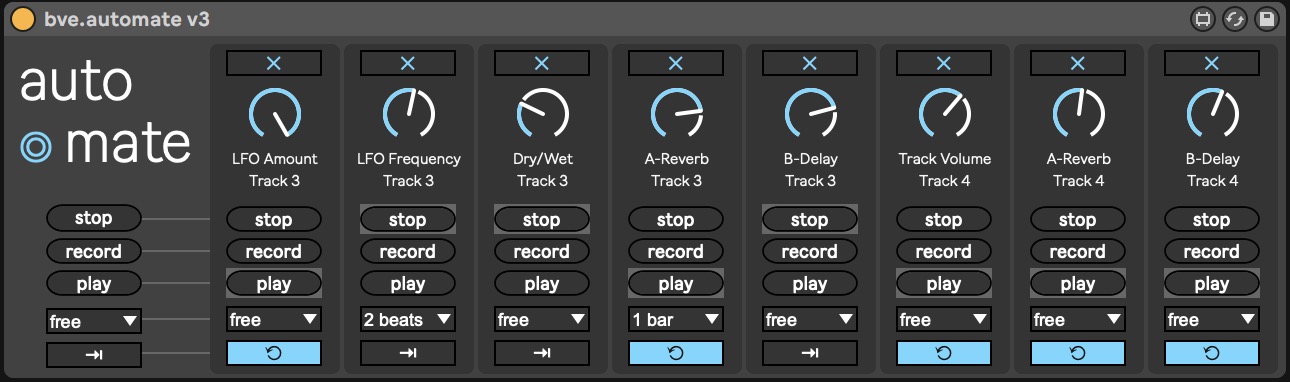
Task: Click the Track Volume Track 4 label
Action: [x=944, y=170]
